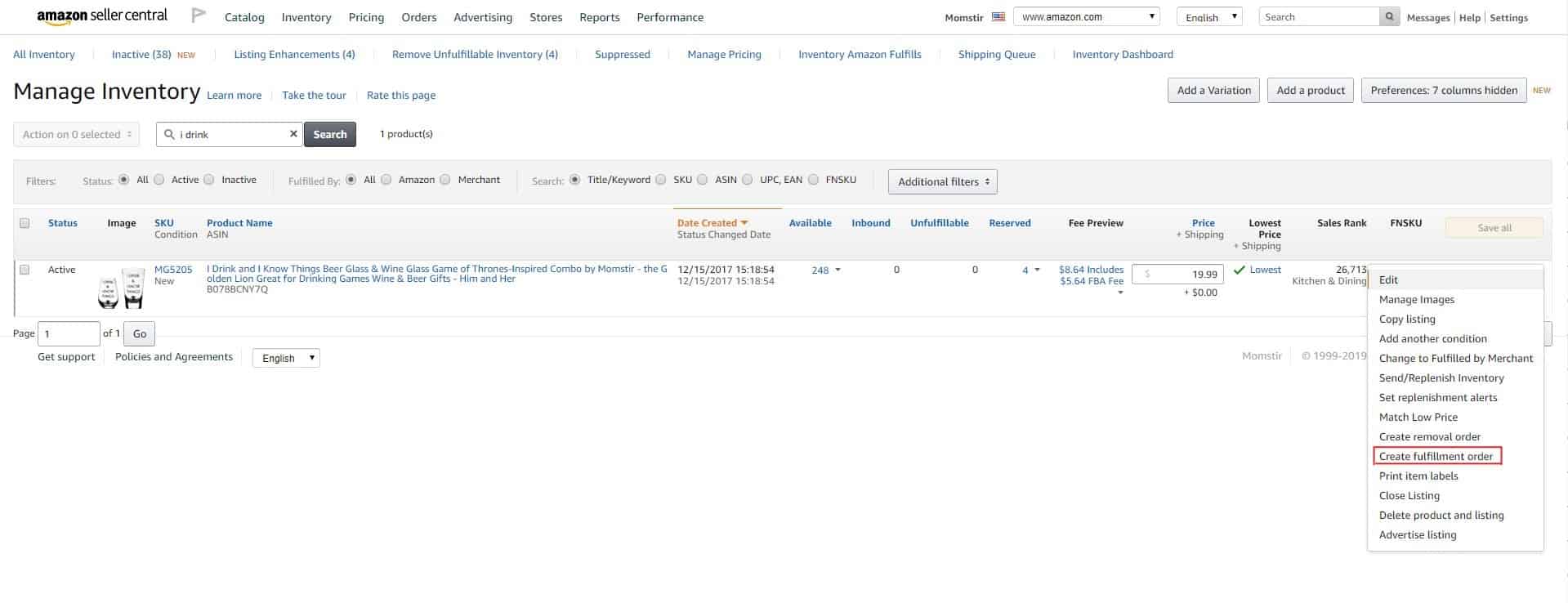
Task: Open the www.amazon.com marketplace dropdown
Action: point(1087,16)
